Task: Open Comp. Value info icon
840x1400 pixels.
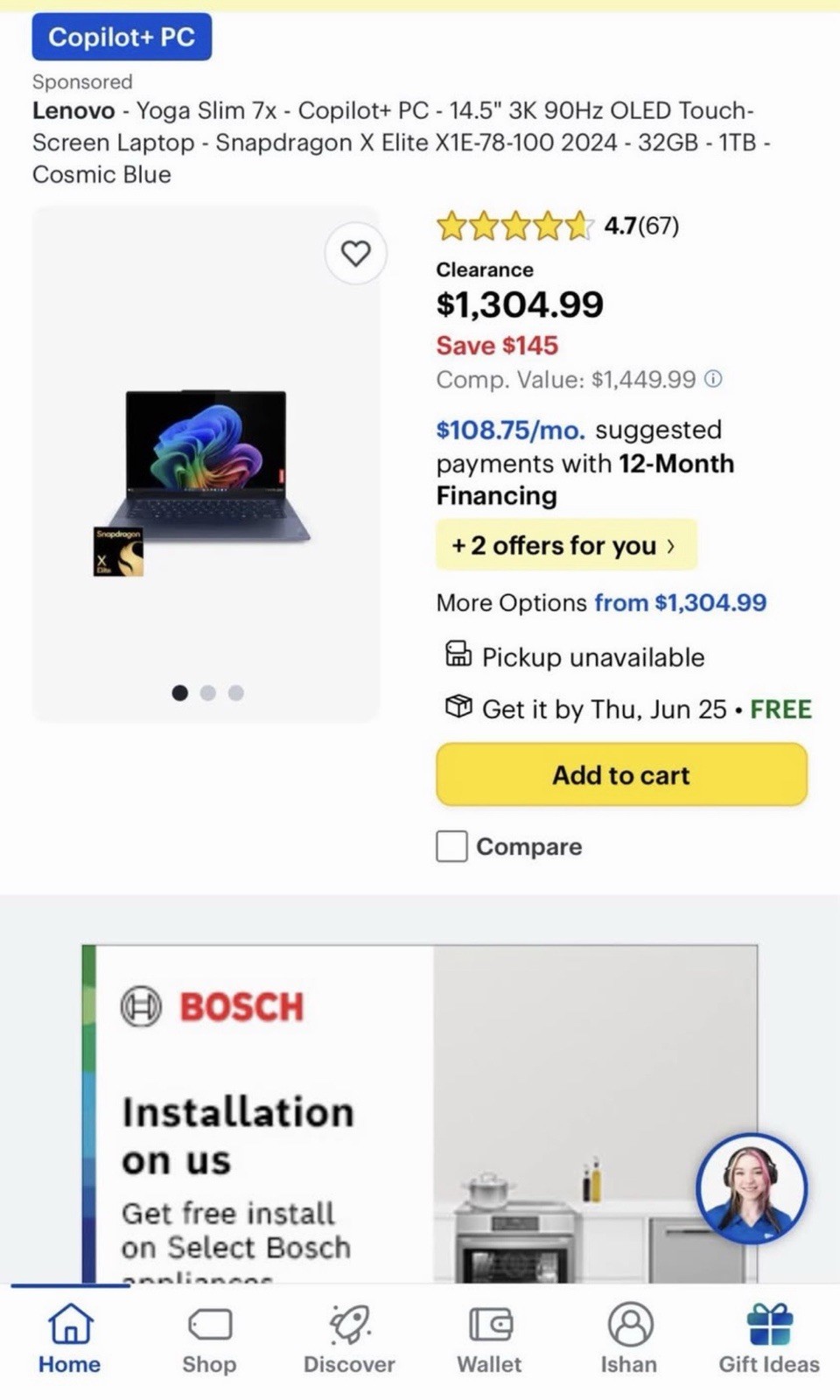Action: (714, 379)
